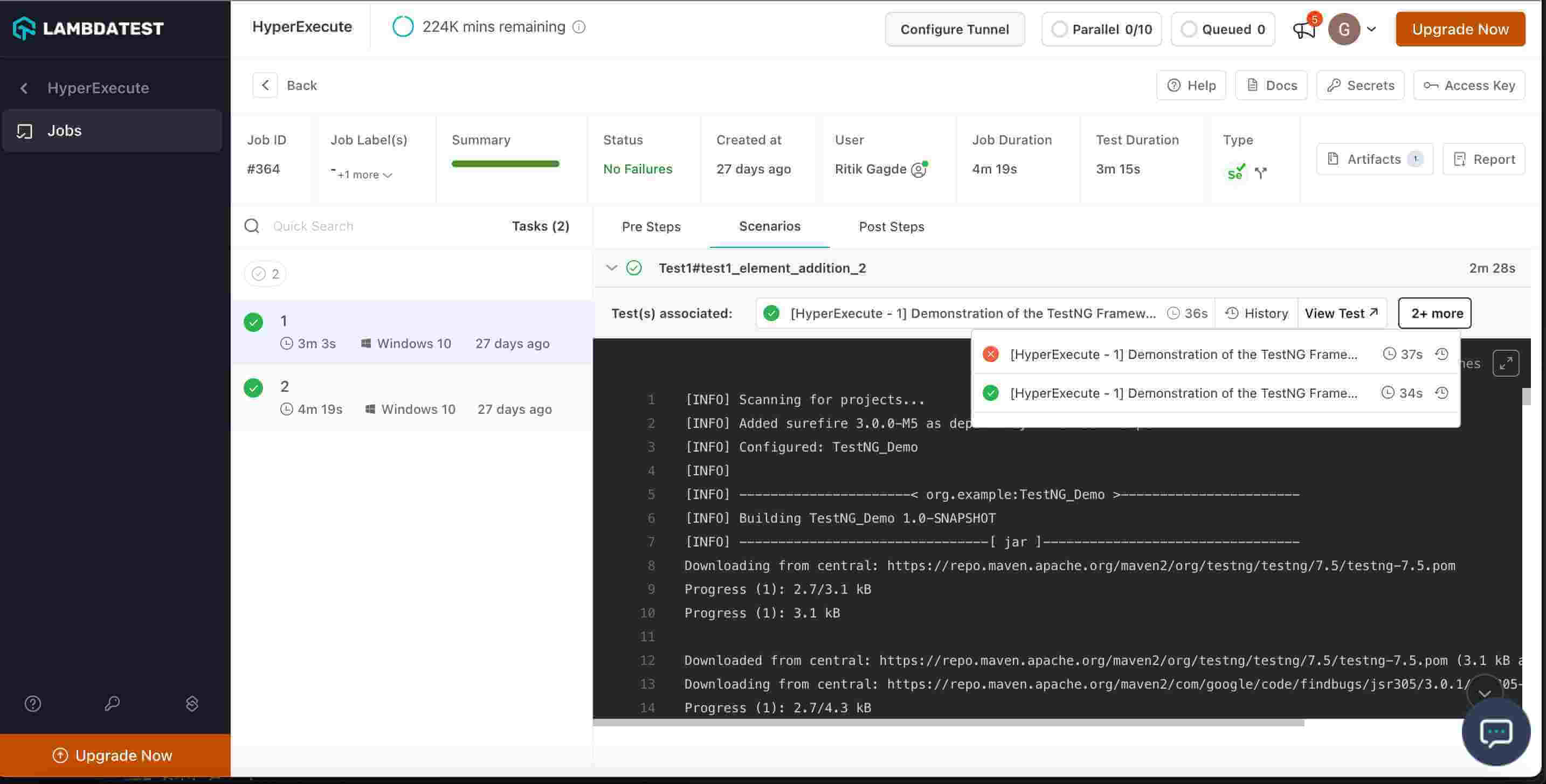Expand the +1 more job labels
Viewport: 1546px width, 784px height.
click(x=364, y=175)
